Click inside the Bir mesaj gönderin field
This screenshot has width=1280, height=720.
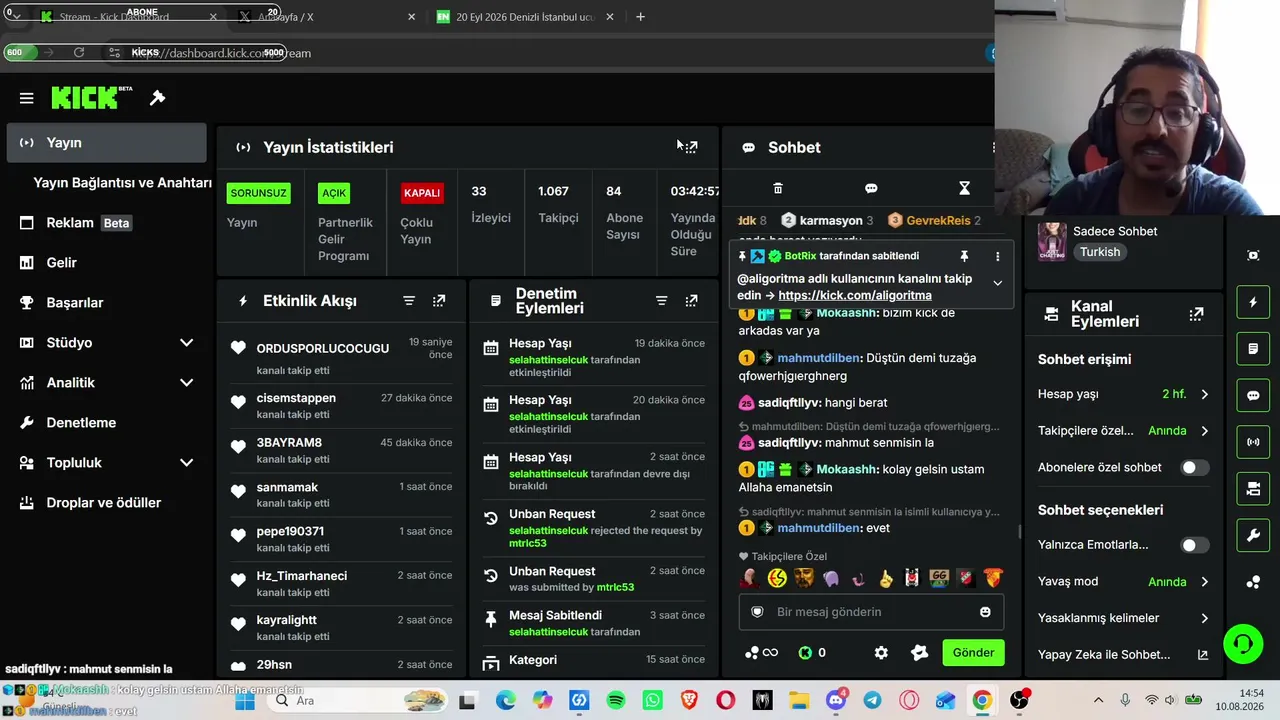(x=871, y=612)
